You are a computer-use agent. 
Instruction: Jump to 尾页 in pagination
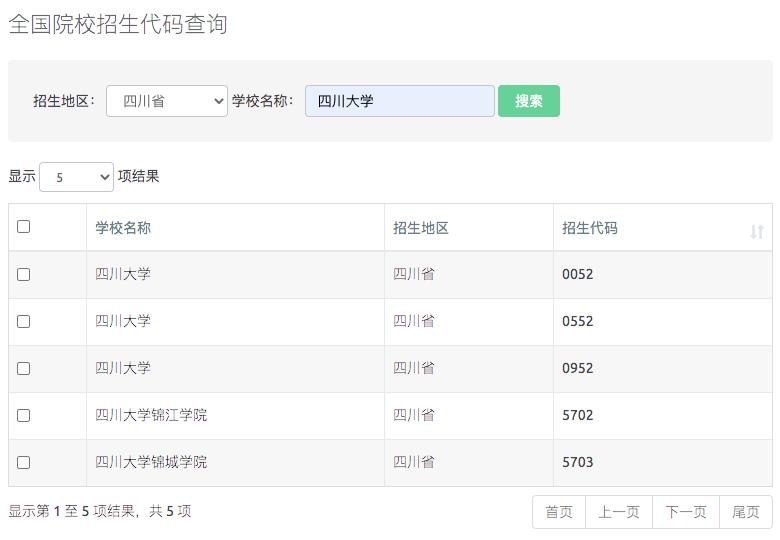click(746, 512)
